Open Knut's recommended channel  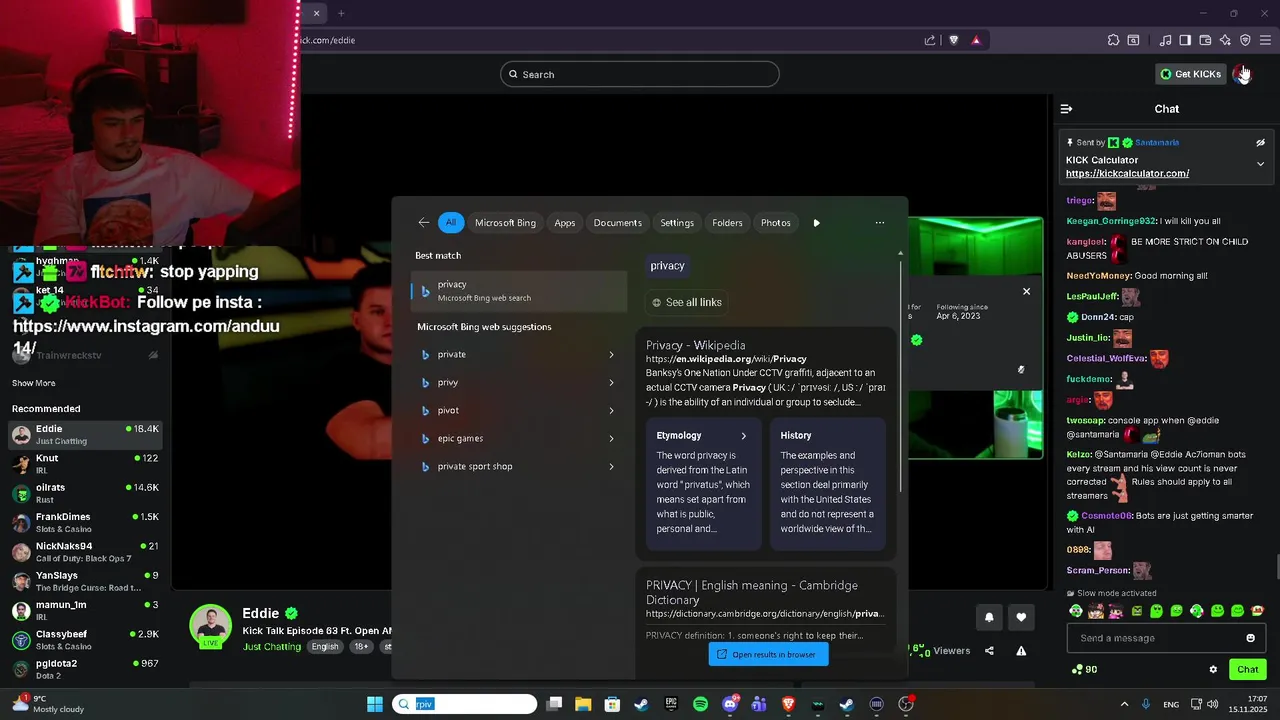point(85,464)
